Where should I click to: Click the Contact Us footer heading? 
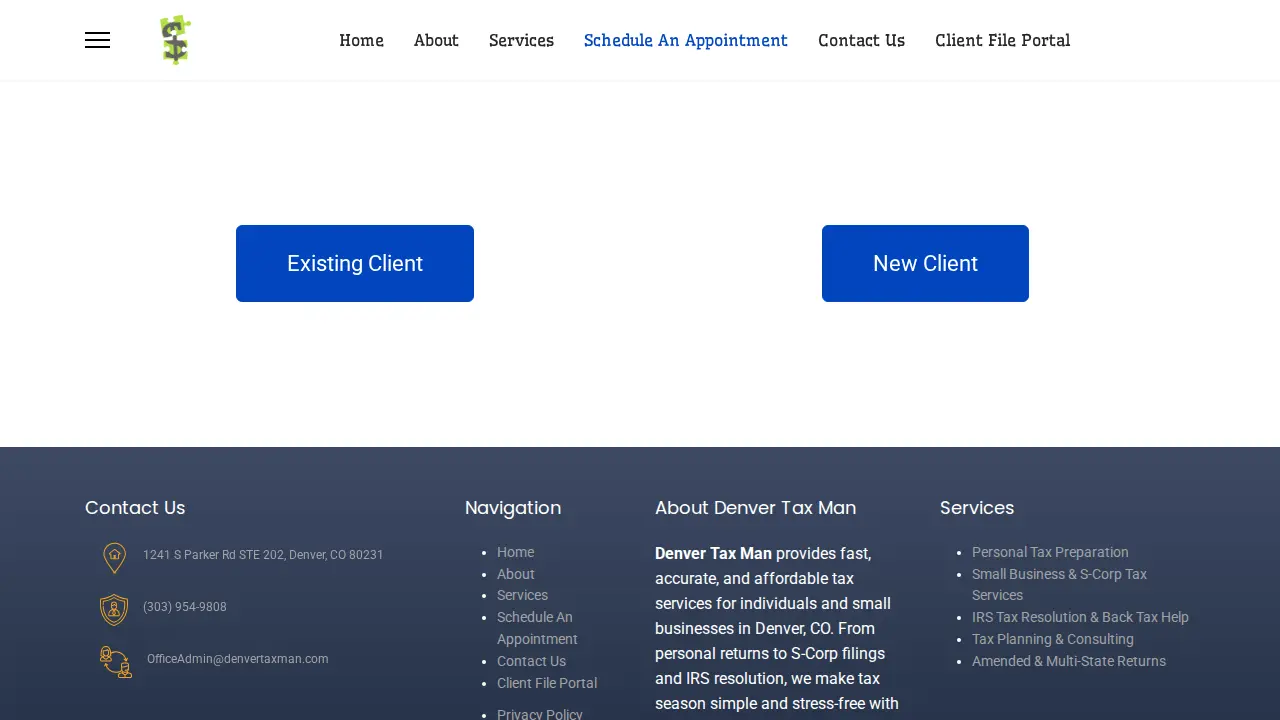135,508
